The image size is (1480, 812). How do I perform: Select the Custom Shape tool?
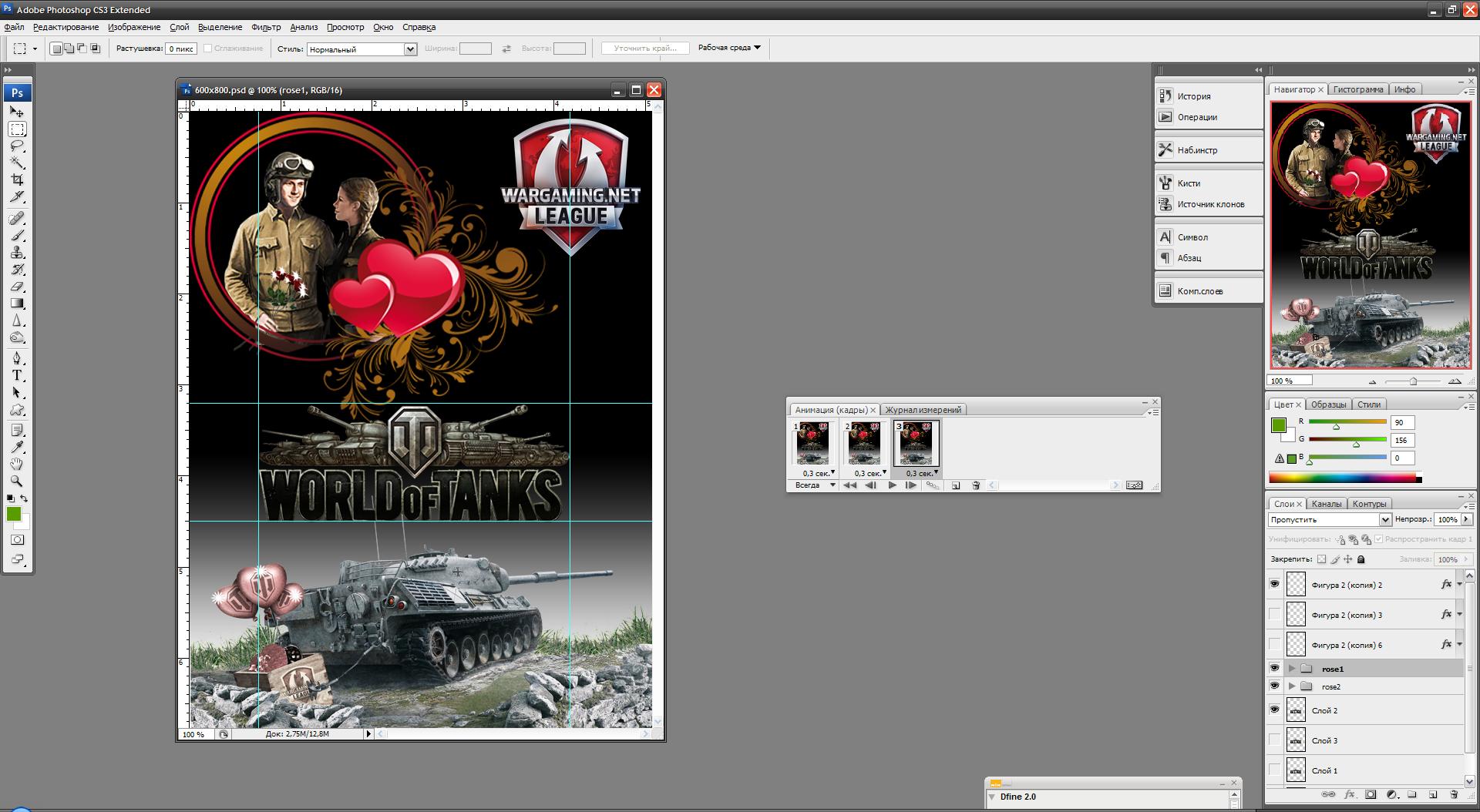pos(17,410)
